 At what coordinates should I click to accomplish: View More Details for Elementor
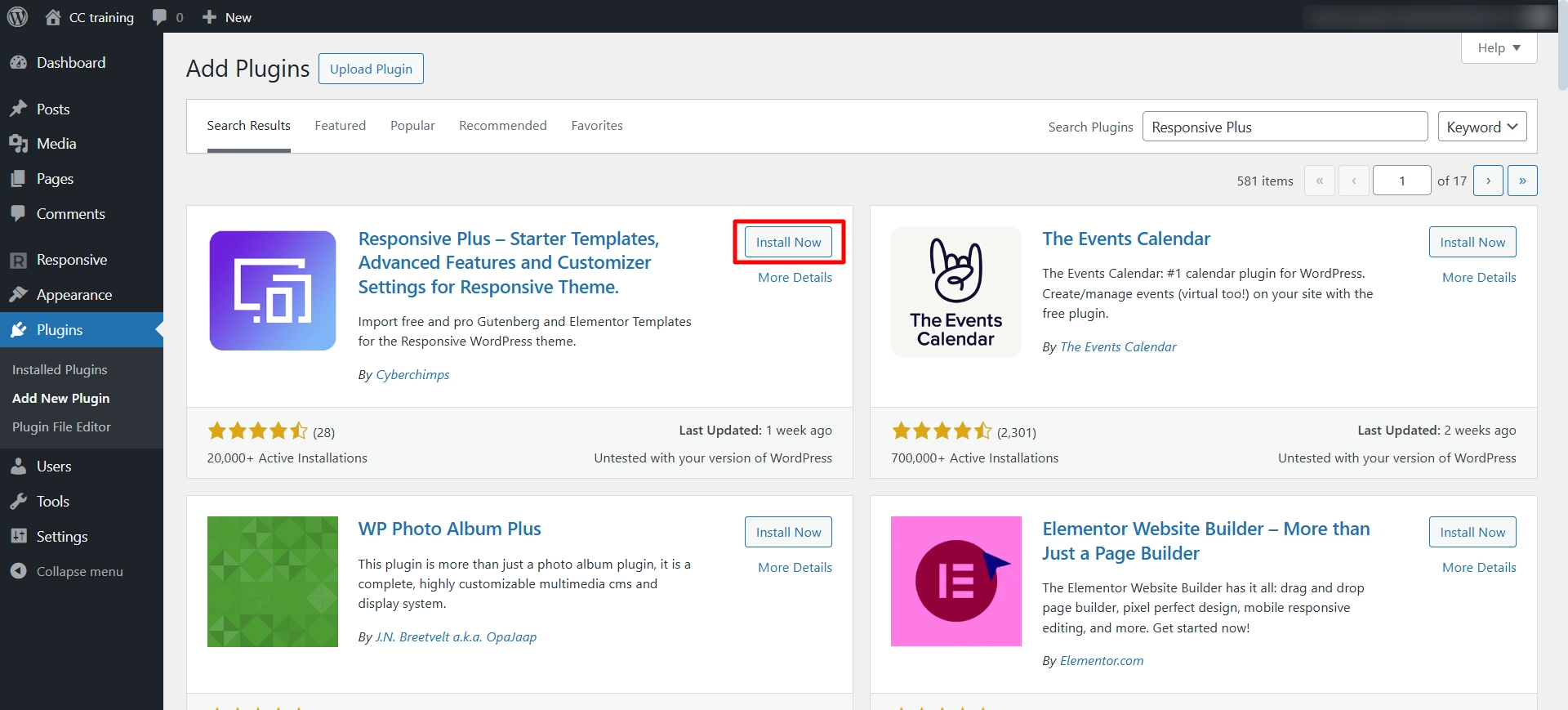1479,568
